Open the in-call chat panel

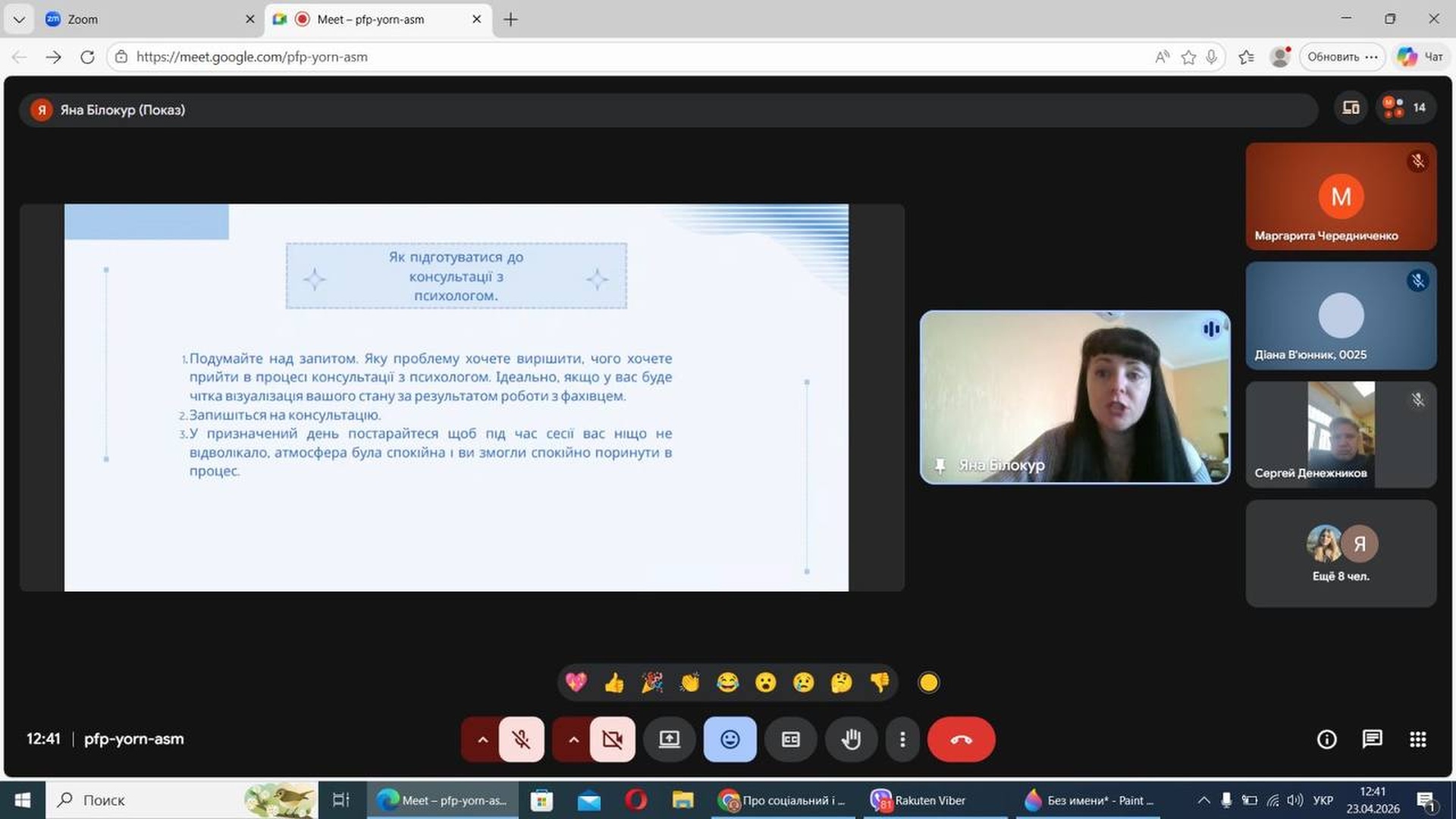point(1372,739)
